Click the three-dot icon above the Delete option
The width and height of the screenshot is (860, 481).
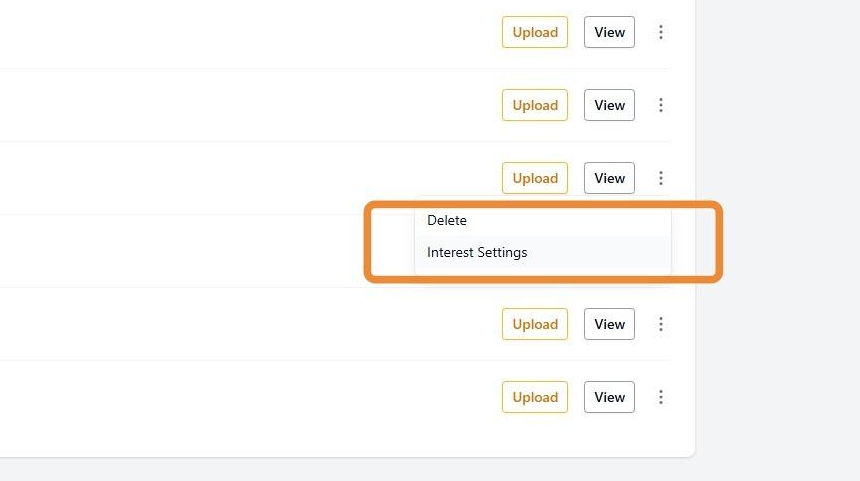(660, 178)
